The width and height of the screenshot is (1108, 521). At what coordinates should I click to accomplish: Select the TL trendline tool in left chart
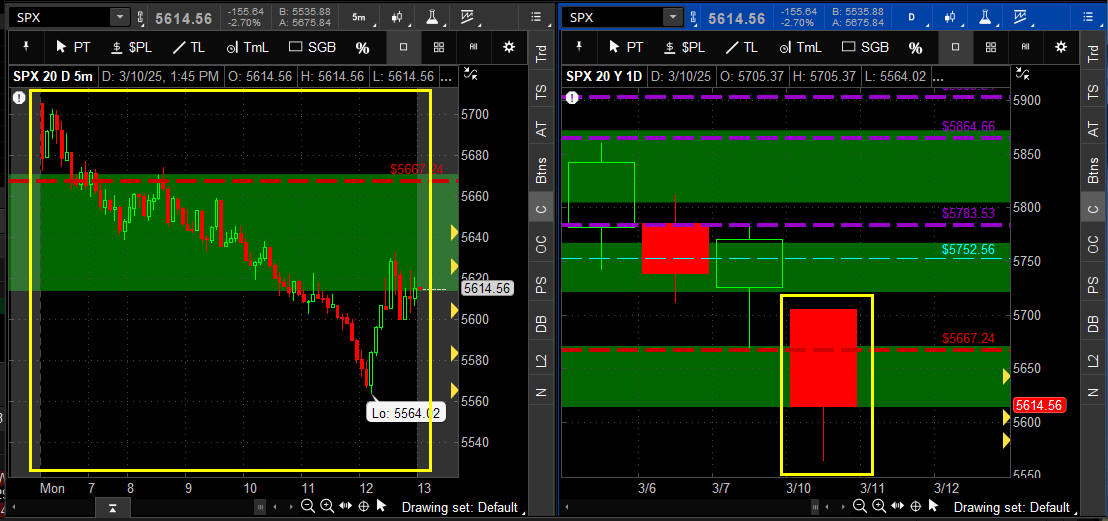(x=191, y=47)
